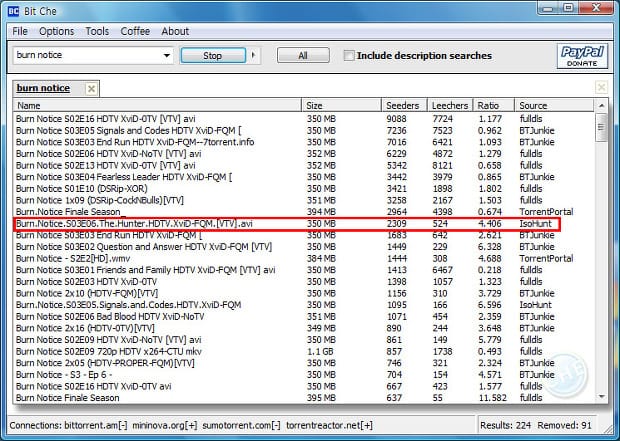
Task: Open the About menu
Action: [175, 31]
